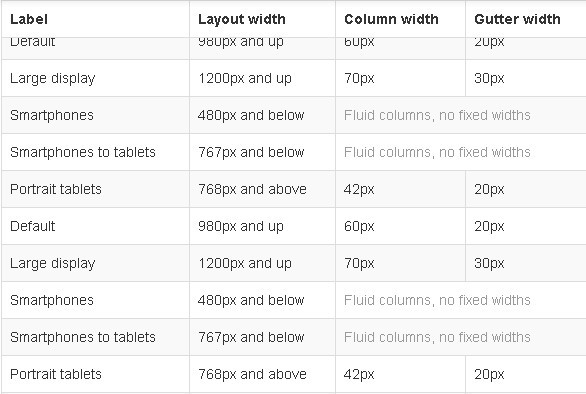This screenshot has width=586, height=394.
Task: Click the Layout width column header
Action: (x=241, y=19)
